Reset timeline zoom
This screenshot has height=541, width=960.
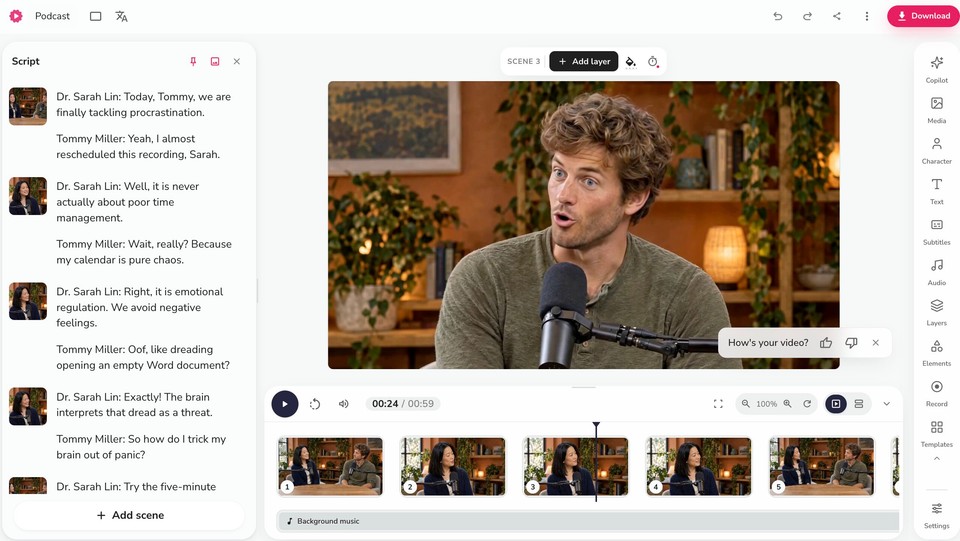point(807,404)
